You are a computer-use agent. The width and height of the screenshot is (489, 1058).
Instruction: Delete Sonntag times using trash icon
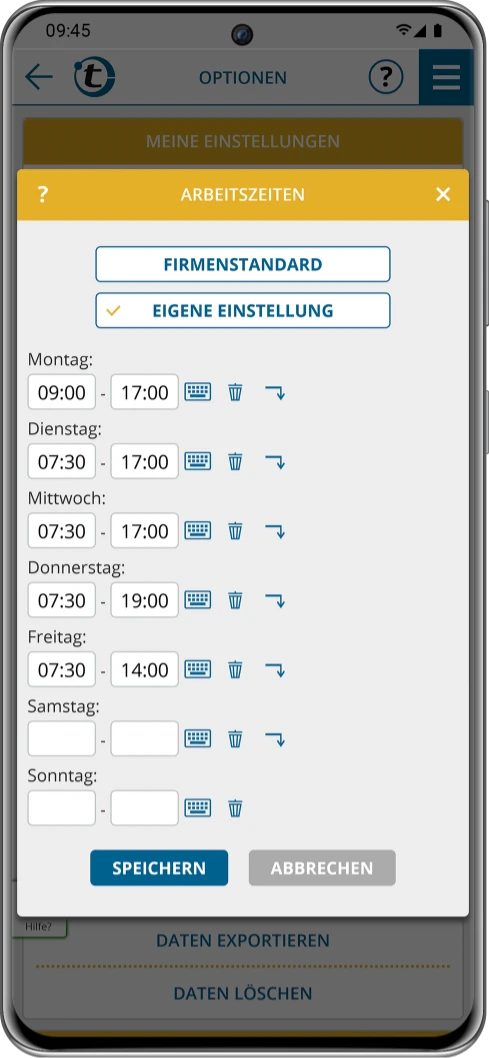click(x=235, y=808)
